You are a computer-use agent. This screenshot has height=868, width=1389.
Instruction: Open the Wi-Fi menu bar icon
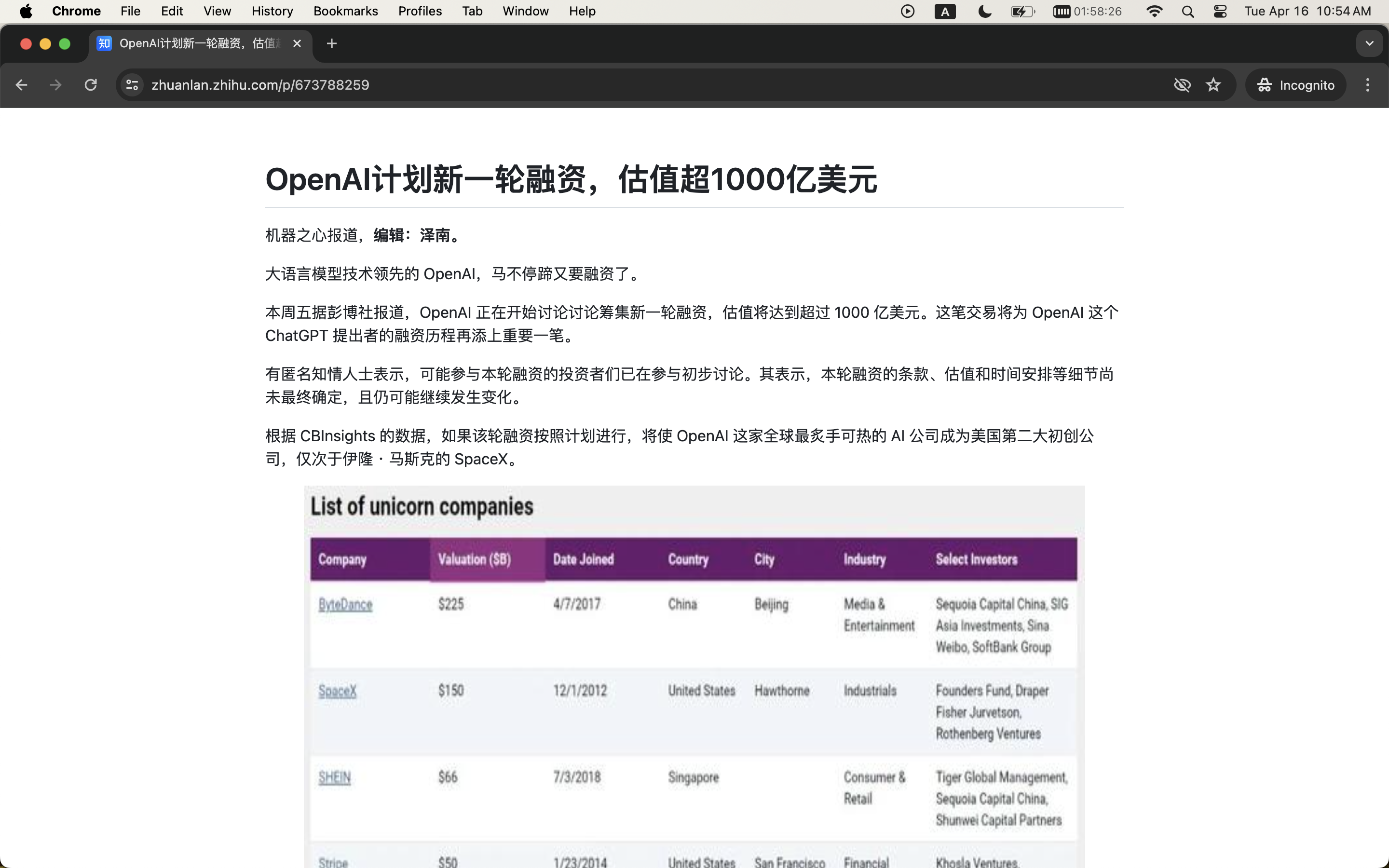(1154, 12)
